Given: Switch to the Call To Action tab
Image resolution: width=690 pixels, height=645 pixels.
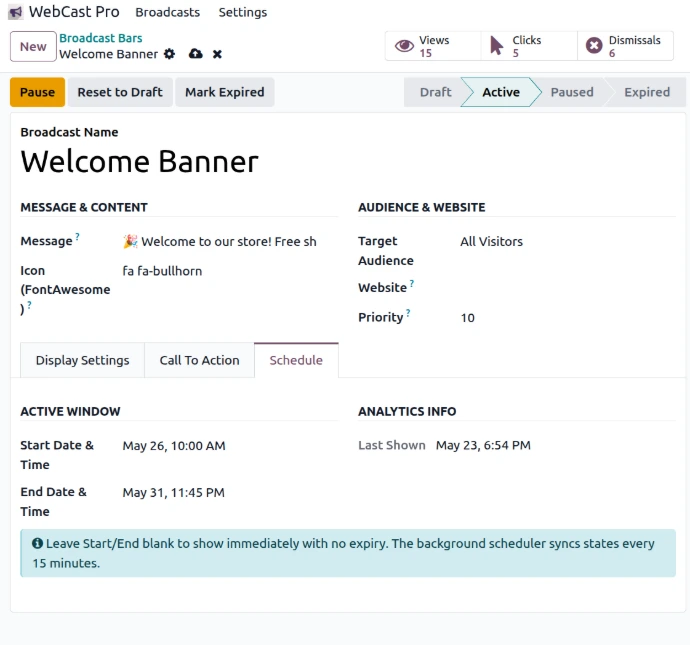Looking at the screenshot, I should (x=199, y=360).
